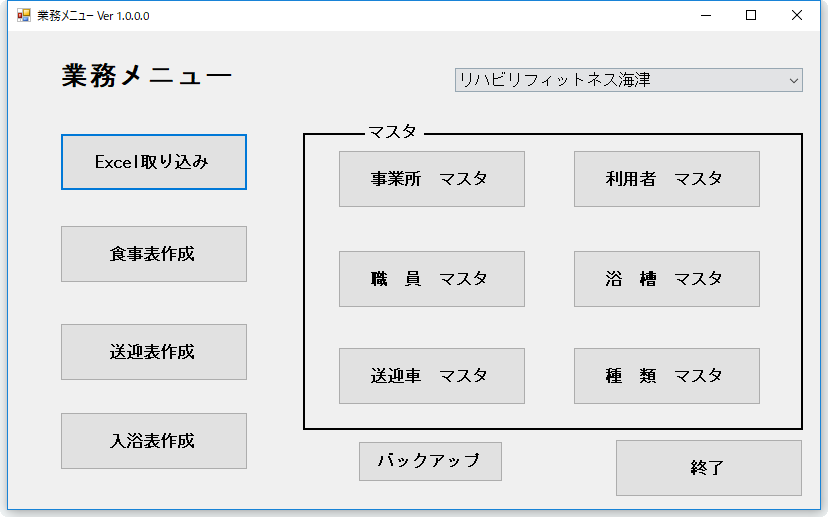Open 入浴表作成 (bathing sheet creation)
The image size is (828, 517).
pyautogui.click(x=153, y=441)
